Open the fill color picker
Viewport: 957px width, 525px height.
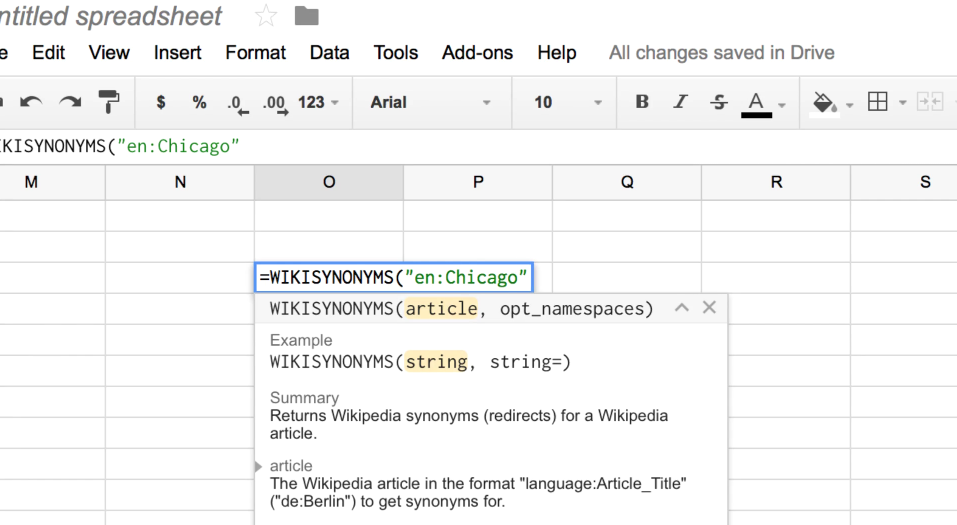pyautogui.click(x=824, y=103)
